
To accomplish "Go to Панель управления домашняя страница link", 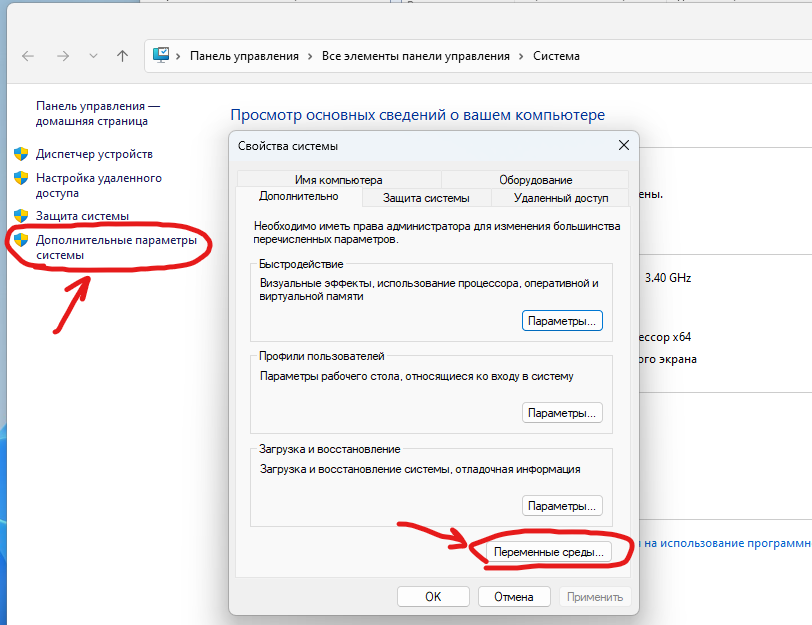I will coord(97,113).
